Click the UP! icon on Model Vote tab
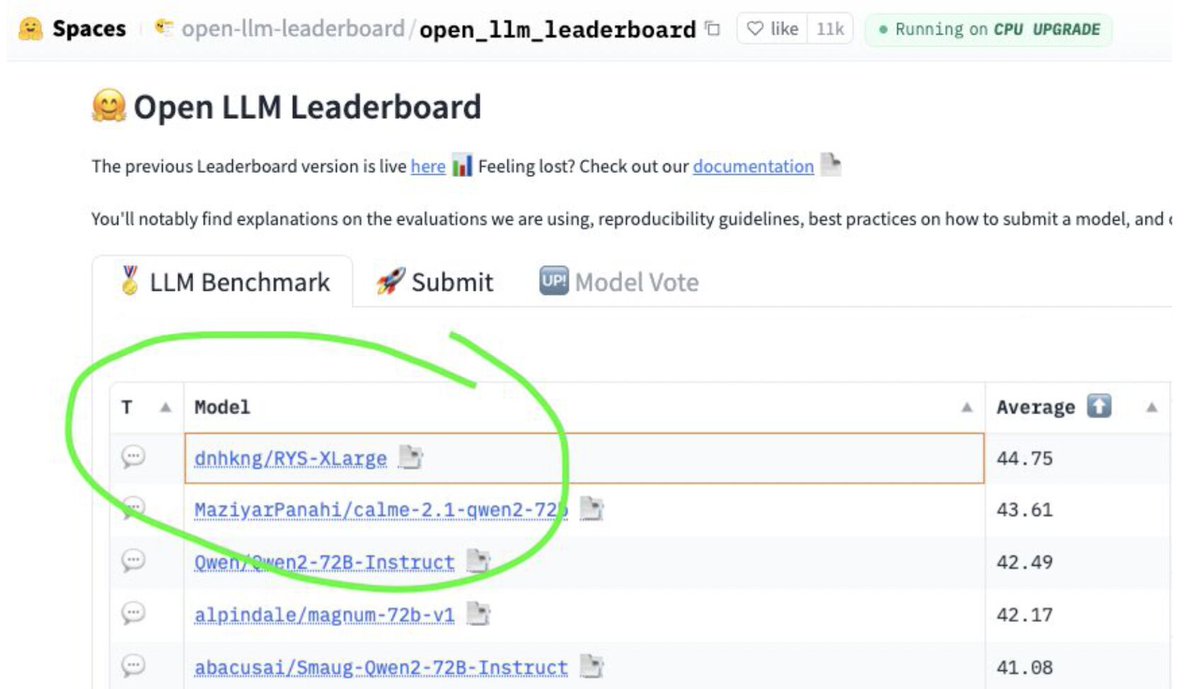This screenshot has width=1200, height=689. click(553, 281)
